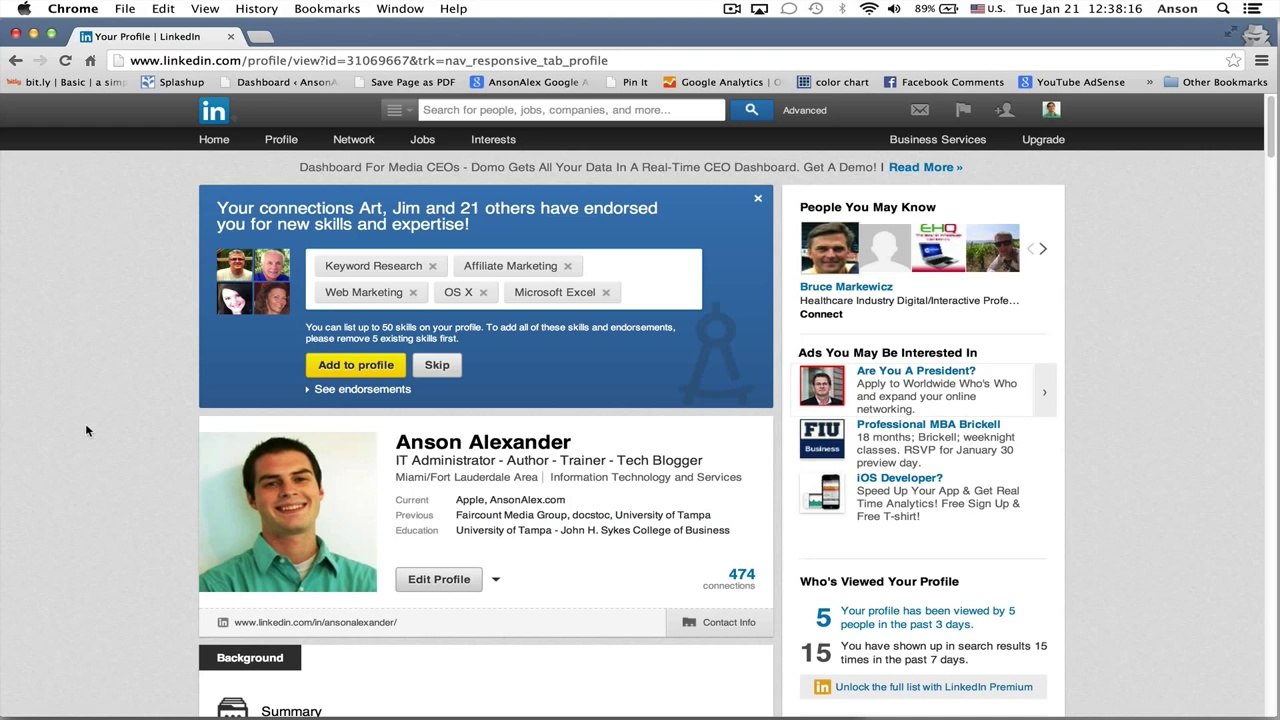
Task: Open Contact Info panel
Action: (x=719, y=622)
